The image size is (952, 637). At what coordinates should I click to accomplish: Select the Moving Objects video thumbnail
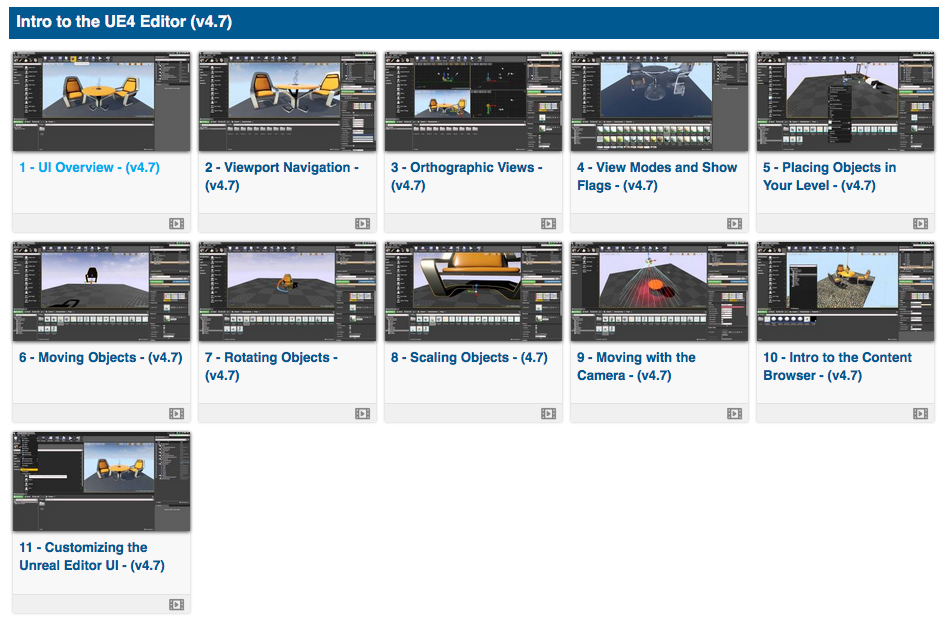click(x=101, y=291)
